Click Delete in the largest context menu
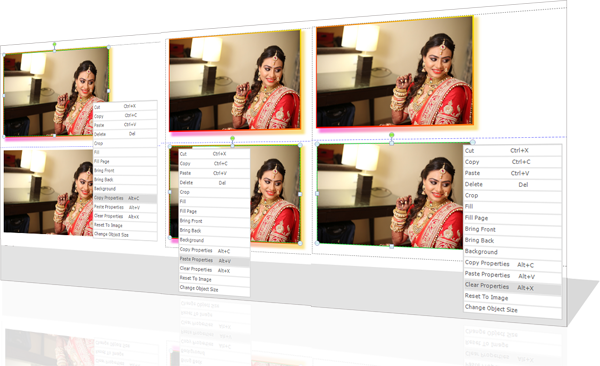 pos(512,185)
